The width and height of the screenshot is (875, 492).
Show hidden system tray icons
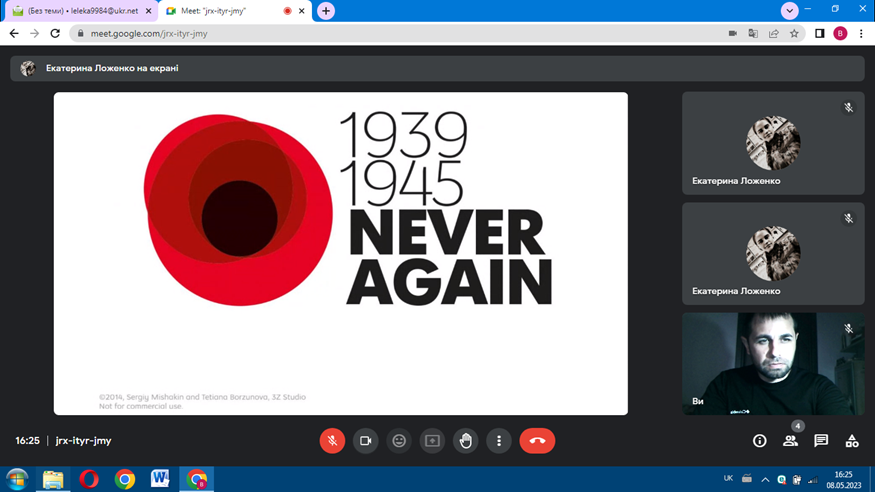pos(764,479)
